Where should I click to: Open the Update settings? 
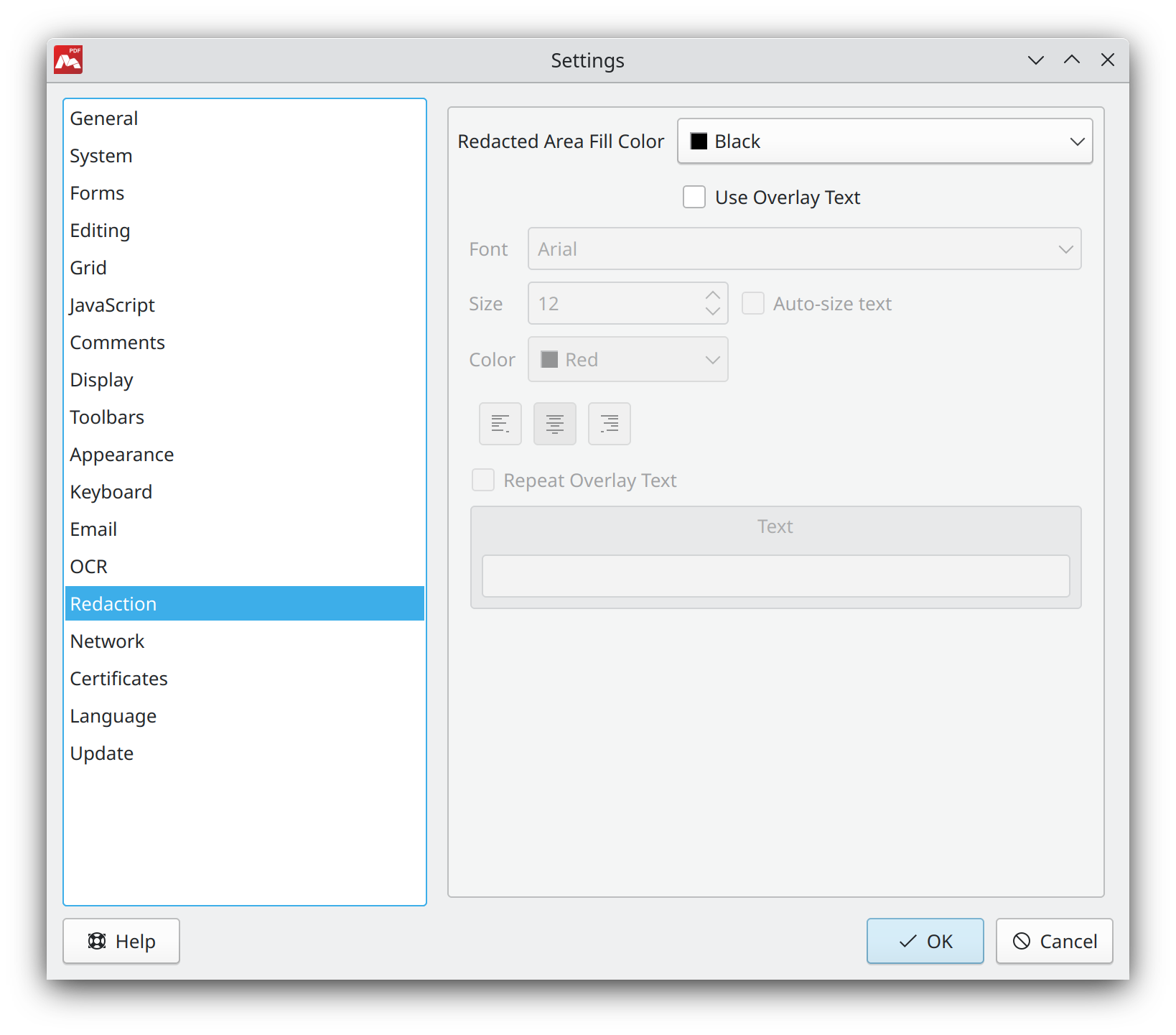(245, 753)
